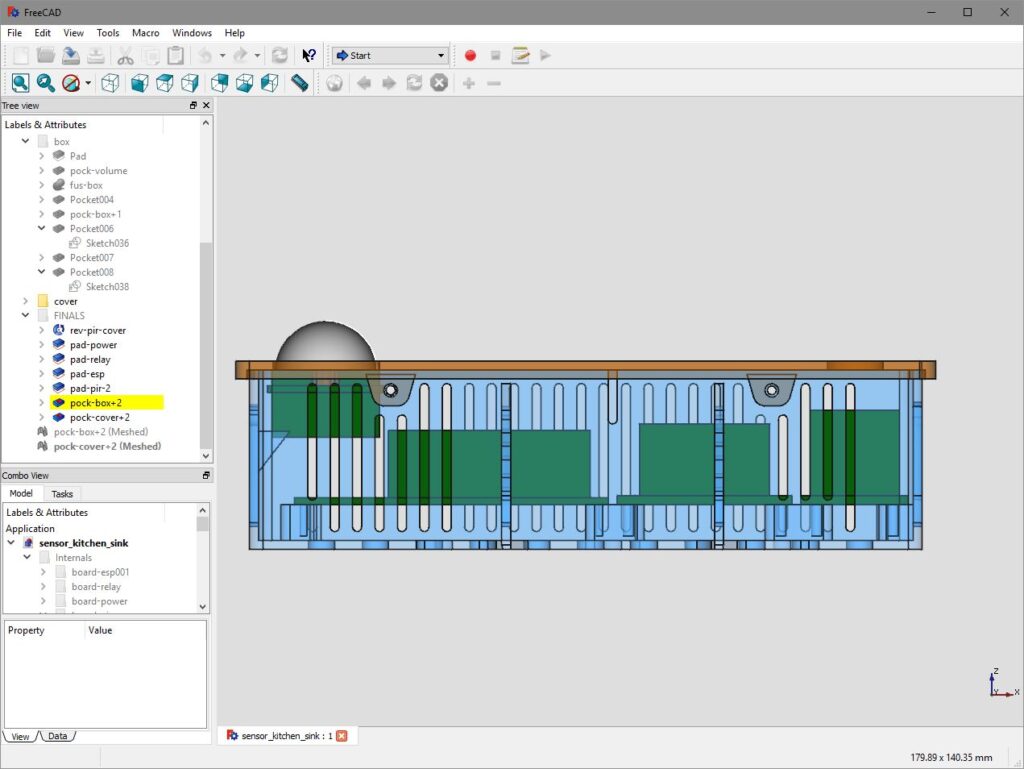Click the web browser globe icon
Viewport: 1024px width, 769px height.
334,84
